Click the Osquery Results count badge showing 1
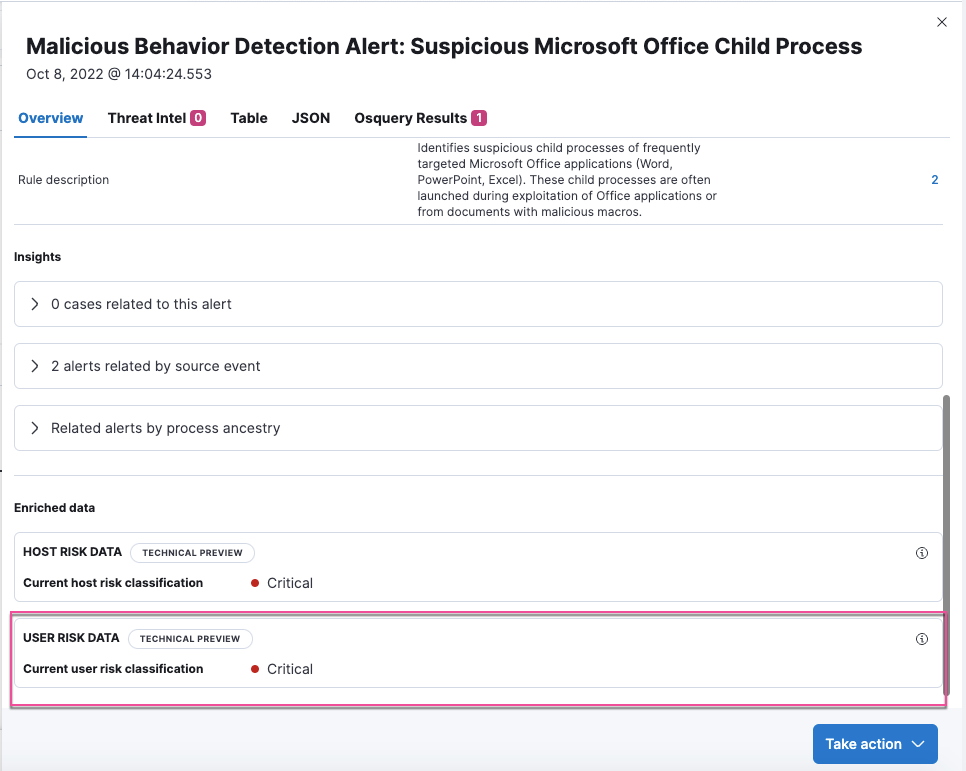 pos(478,117)
